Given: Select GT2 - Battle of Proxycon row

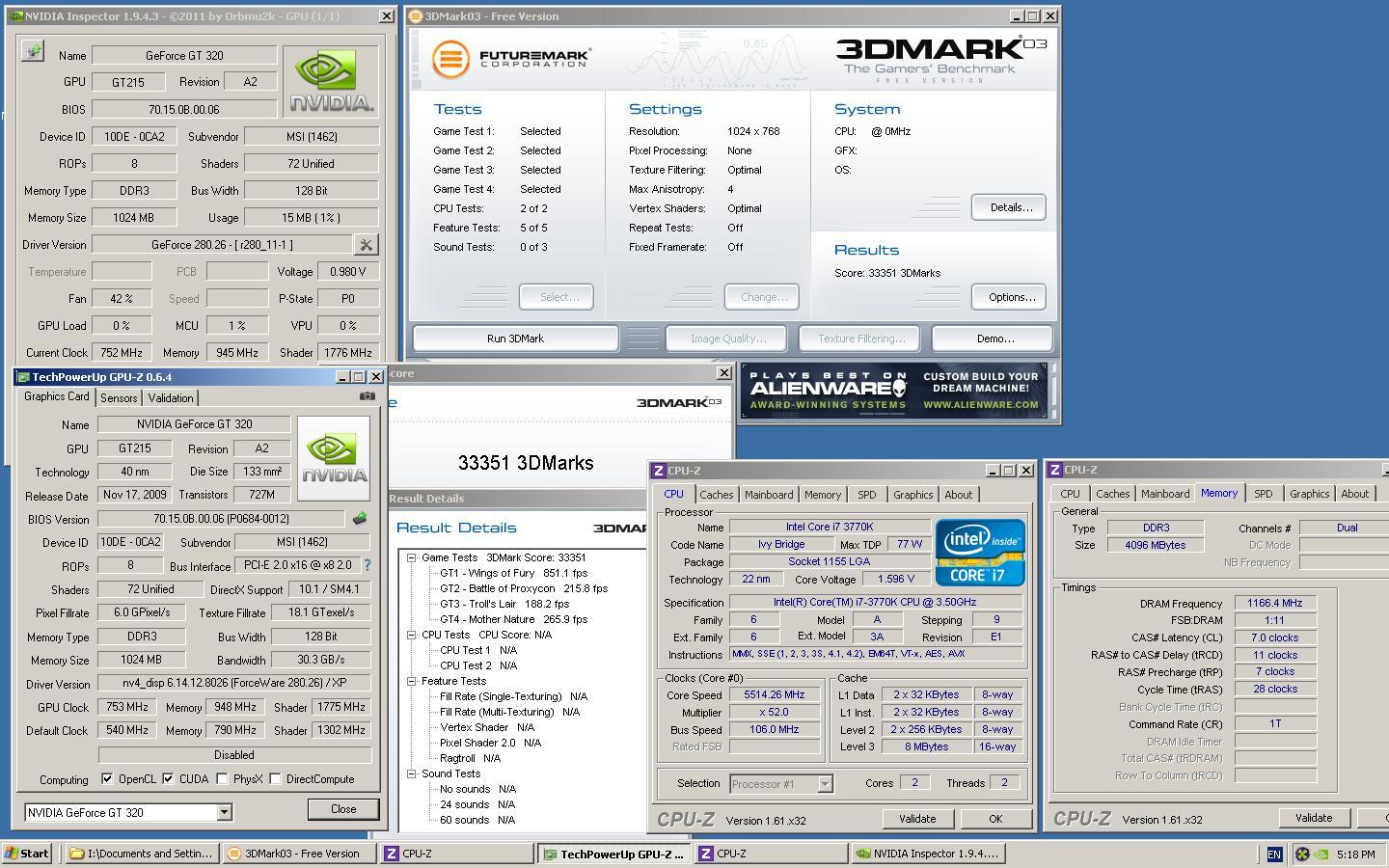Looking at the screenshot, I should pos(524,588).
